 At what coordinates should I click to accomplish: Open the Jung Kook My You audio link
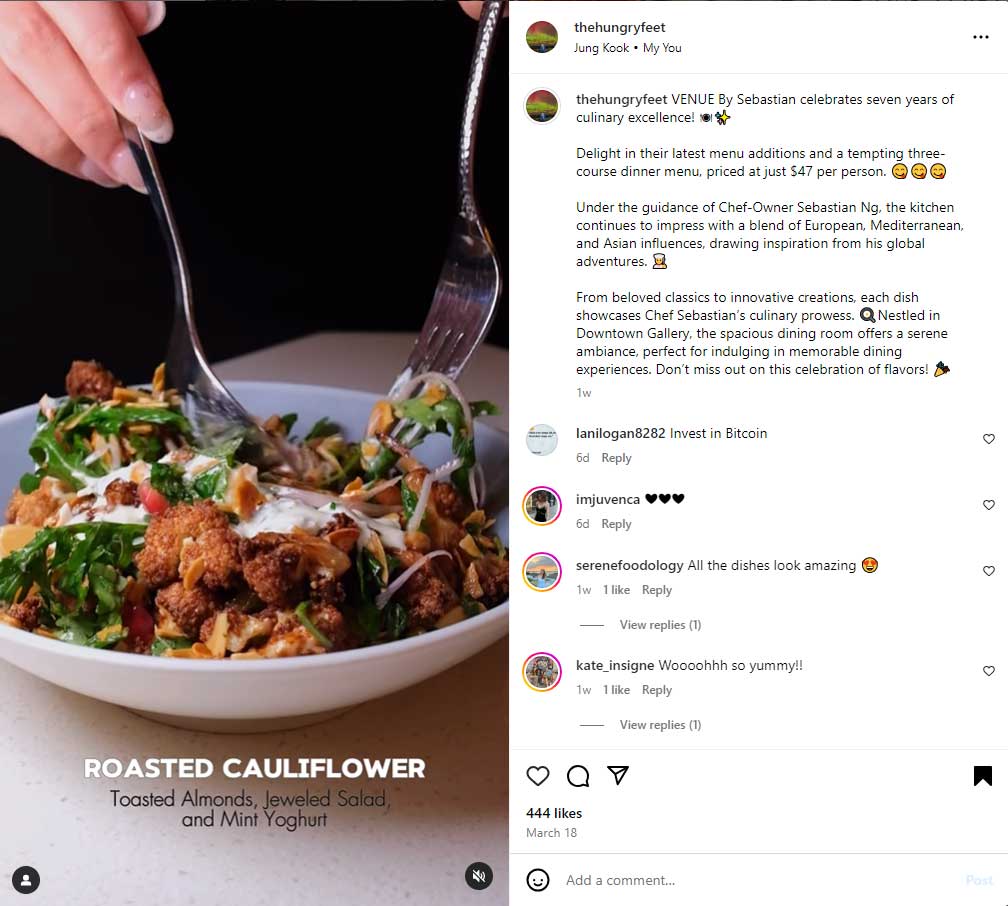pyautogui.click(x=628, y=48)
